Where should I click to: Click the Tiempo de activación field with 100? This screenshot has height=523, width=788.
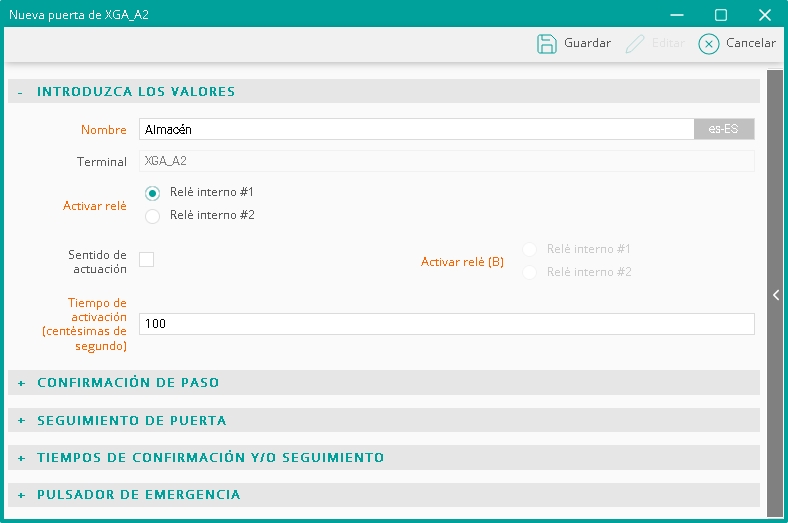(447, 324)
